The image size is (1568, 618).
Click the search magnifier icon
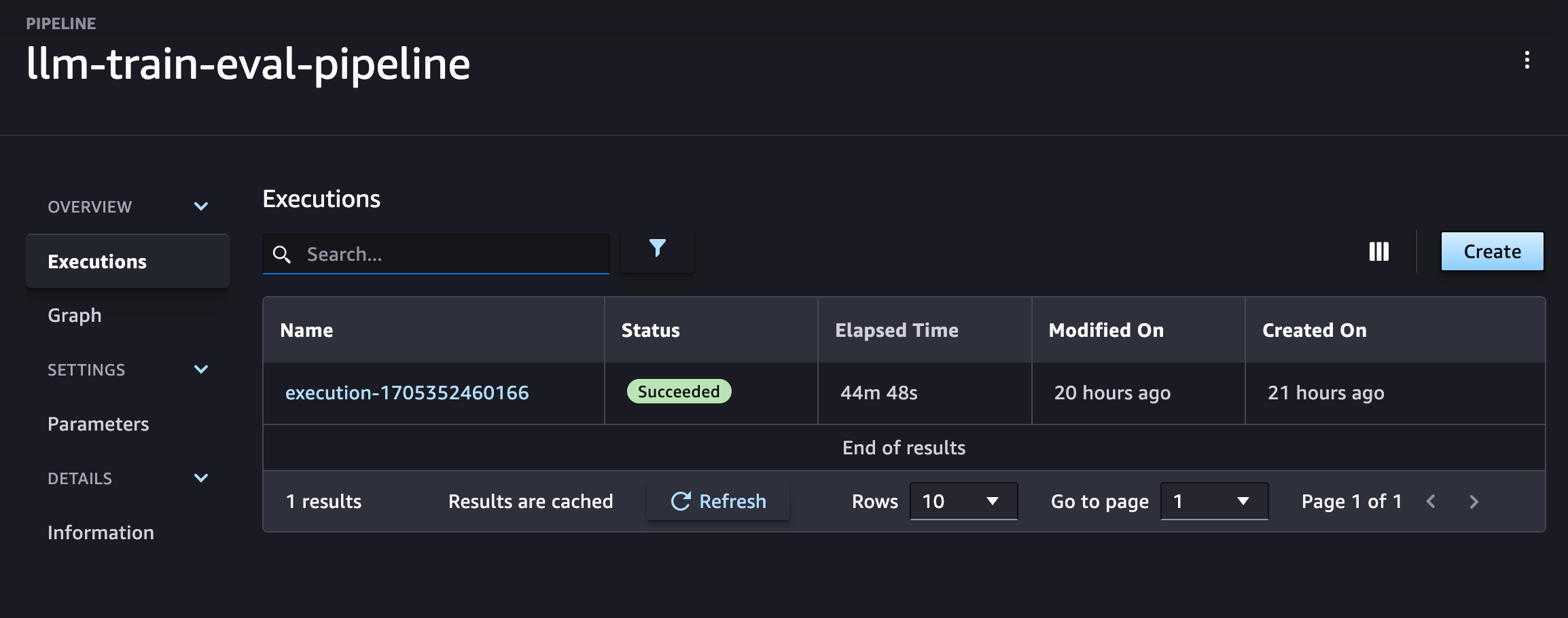click(x=282, y=255)
